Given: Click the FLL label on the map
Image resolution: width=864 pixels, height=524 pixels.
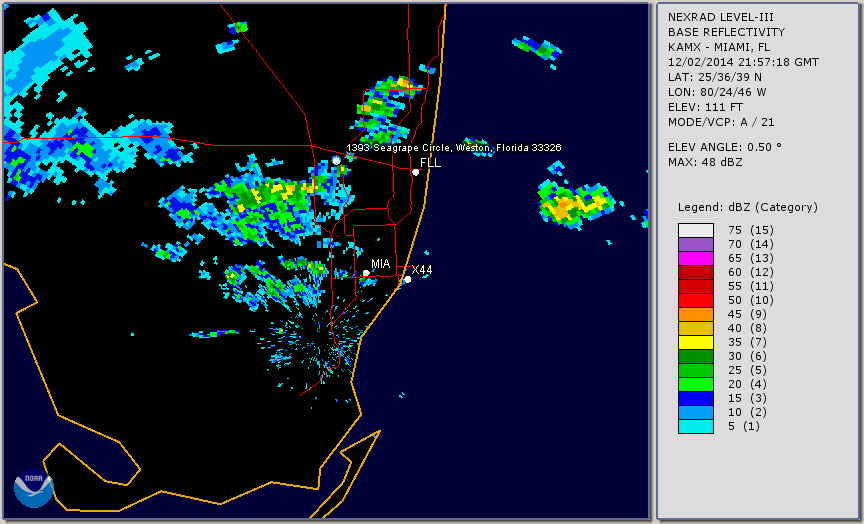Looking at the screenshot, I should (x=430, y=163).
